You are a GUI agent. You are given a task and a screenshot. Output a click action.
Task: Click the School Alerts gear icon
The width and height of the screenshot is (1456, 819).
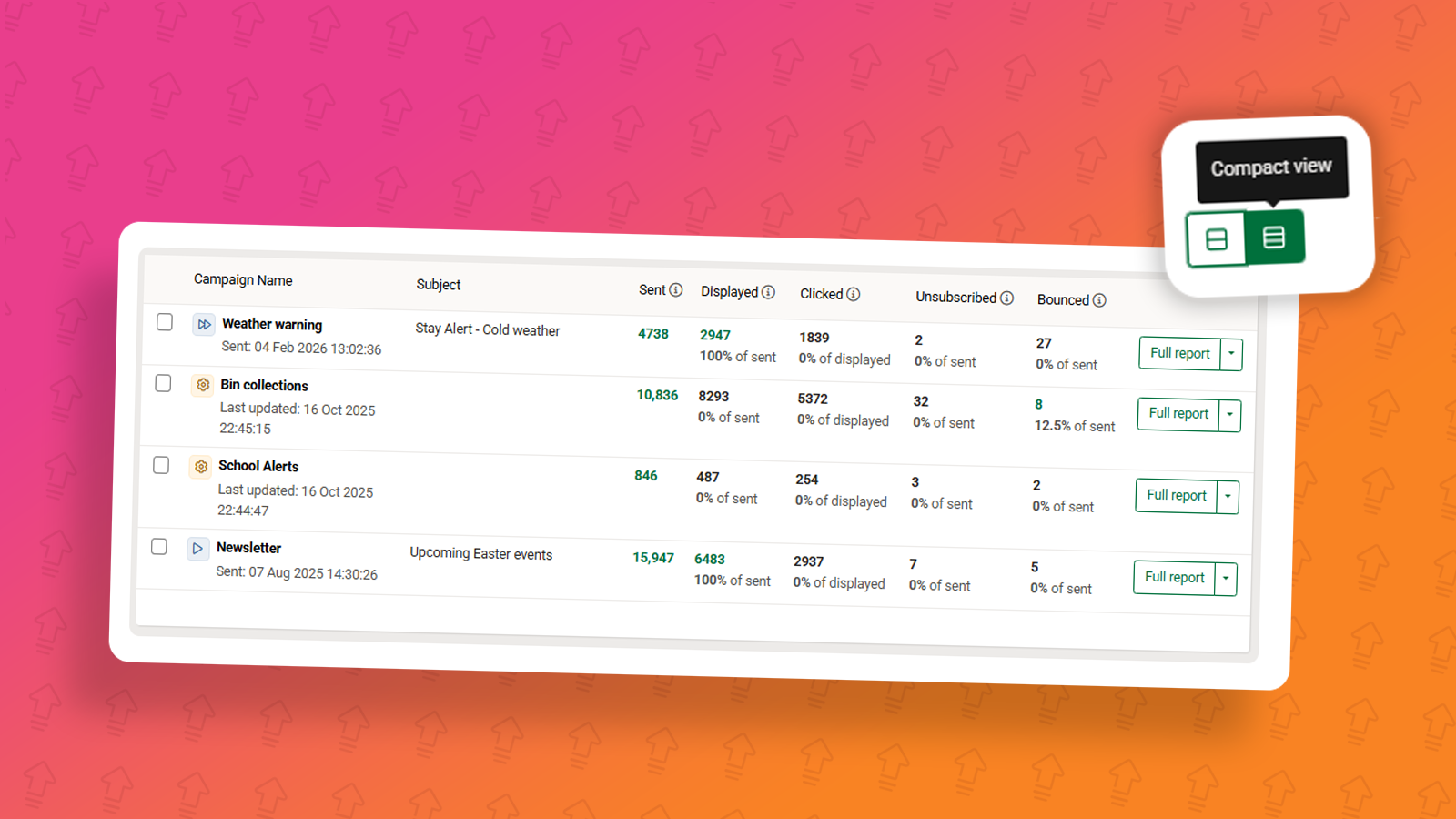tap(200, 466)
